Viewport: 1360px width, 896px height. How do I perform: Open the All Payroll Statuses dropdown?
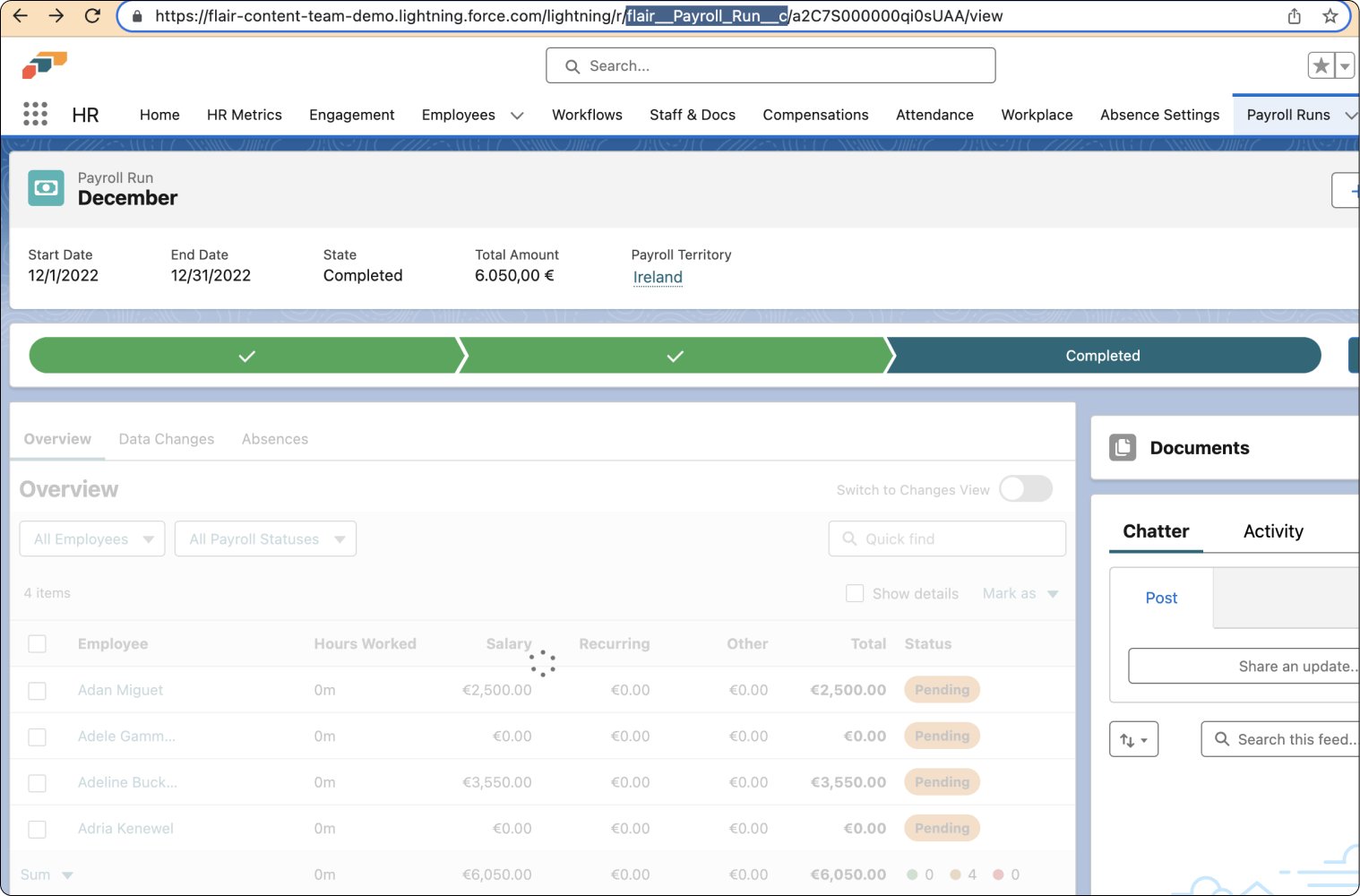265,538
